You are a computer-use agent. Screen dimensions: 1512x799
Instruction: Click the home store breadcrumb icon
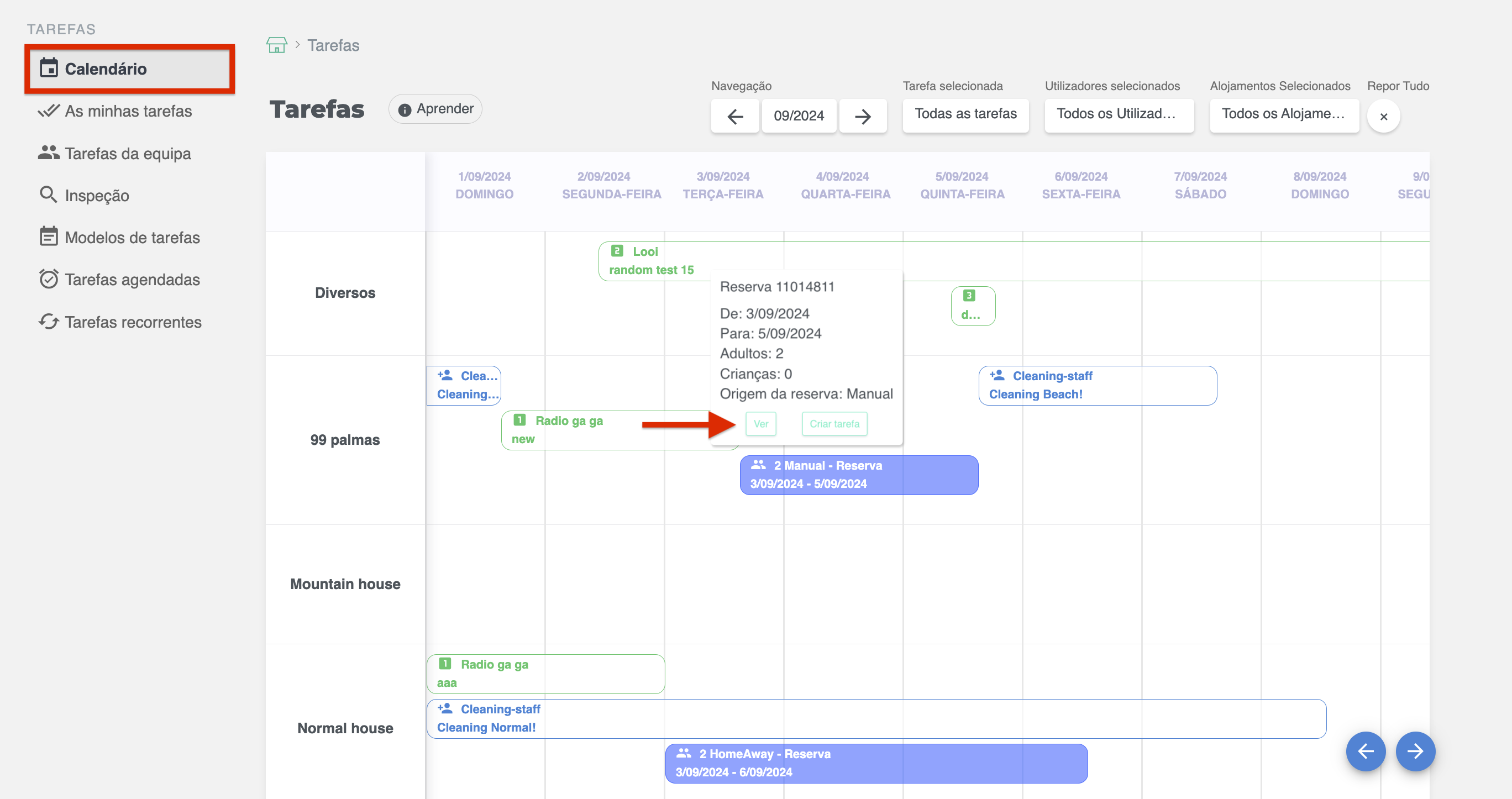click(x=276, y=45)
